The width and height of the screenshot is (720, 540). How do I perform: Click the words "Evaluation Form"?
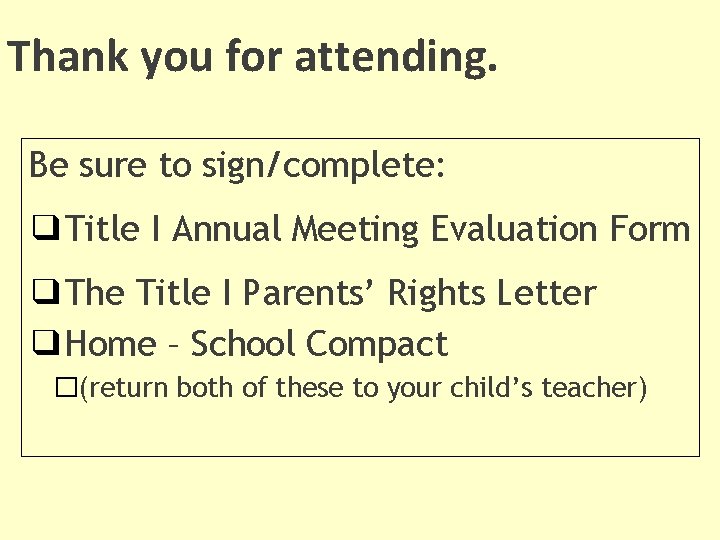coord(560,230)
